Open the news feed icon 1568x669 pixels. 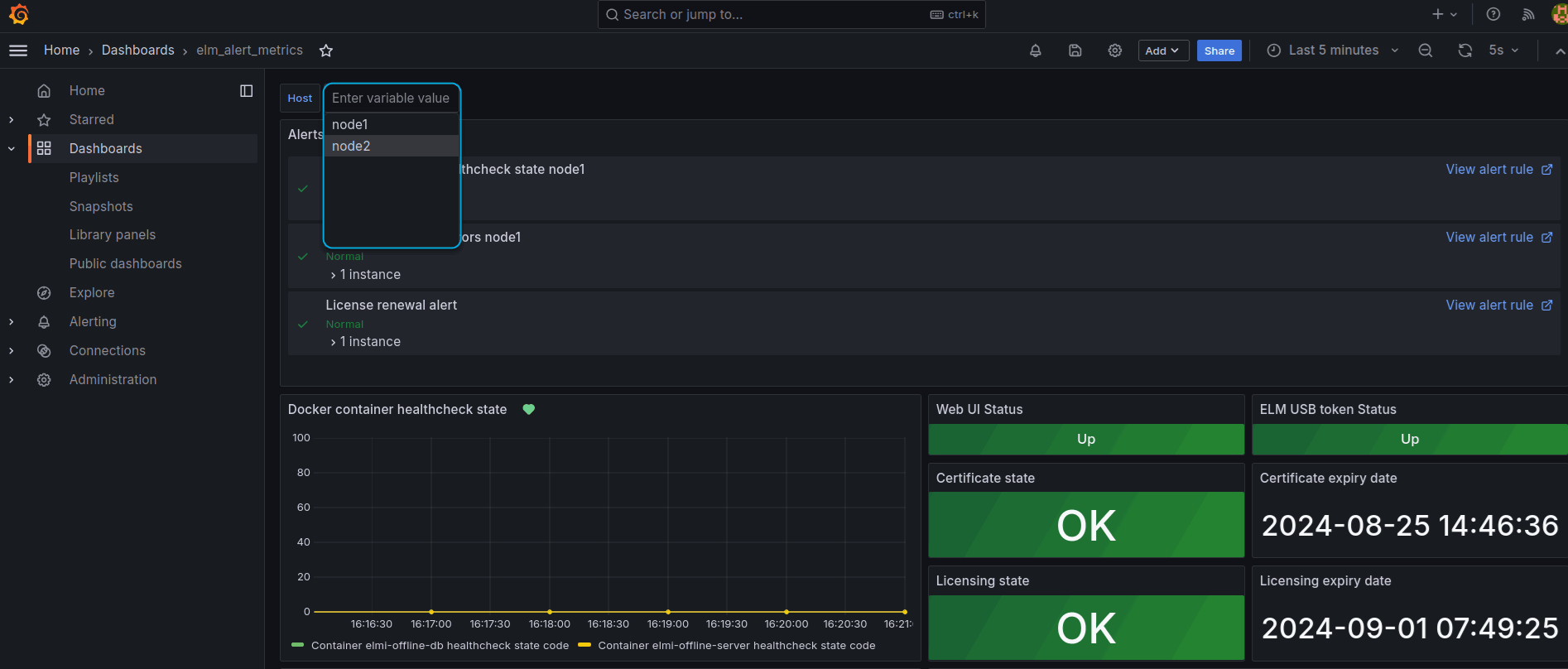tap(1528, 14)
